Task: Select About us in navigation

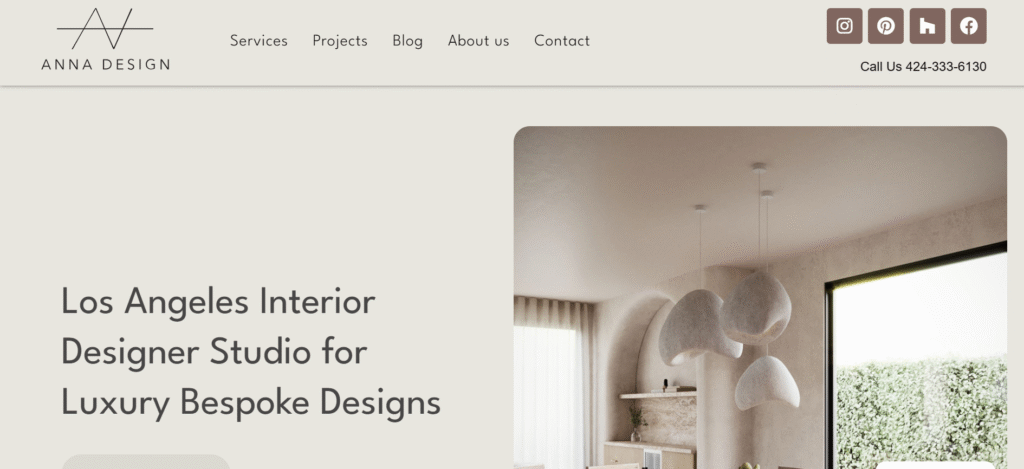Action: (x=478, y=41)
